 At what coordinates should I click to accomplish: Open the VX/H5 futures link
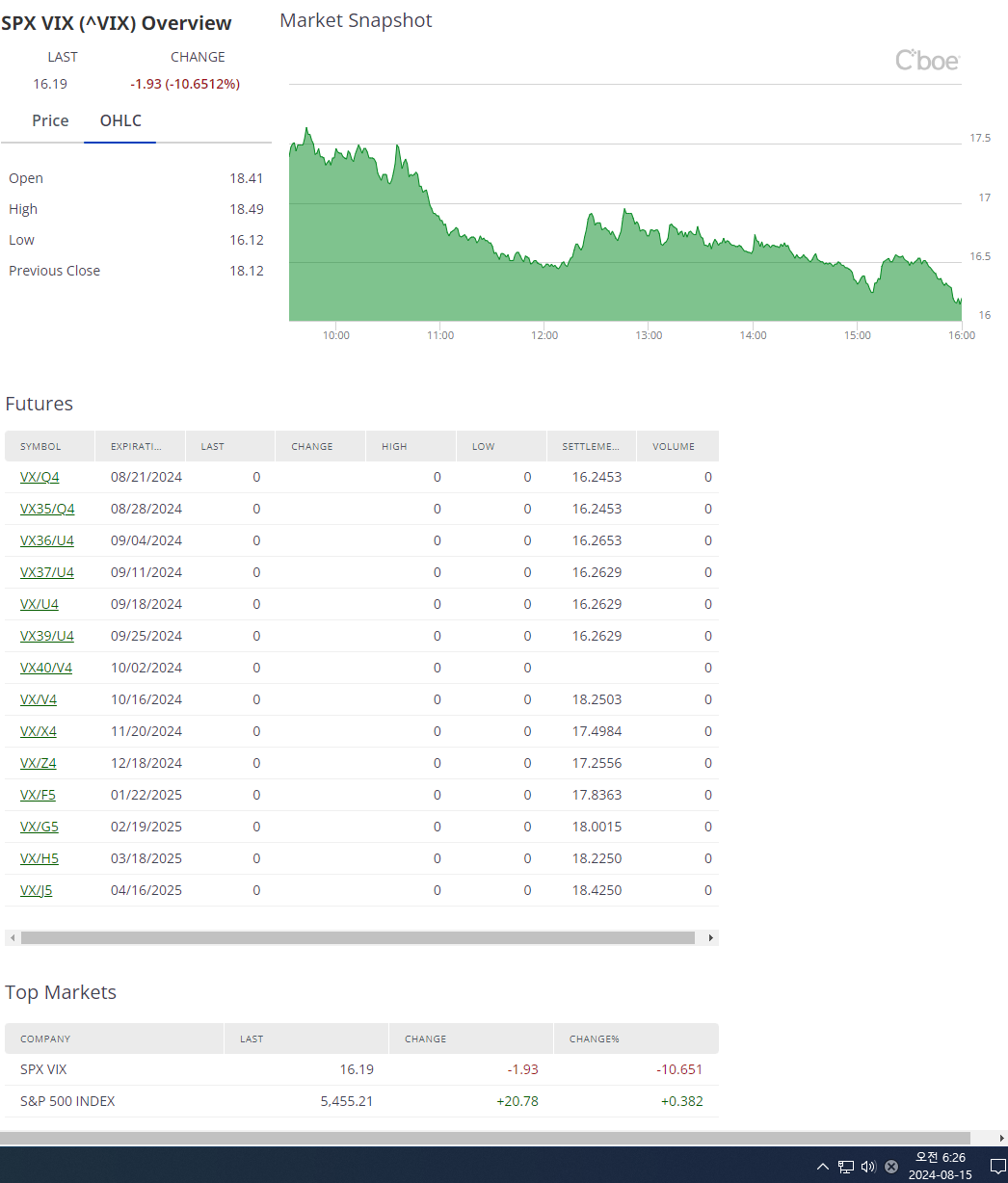click(40, 858)
